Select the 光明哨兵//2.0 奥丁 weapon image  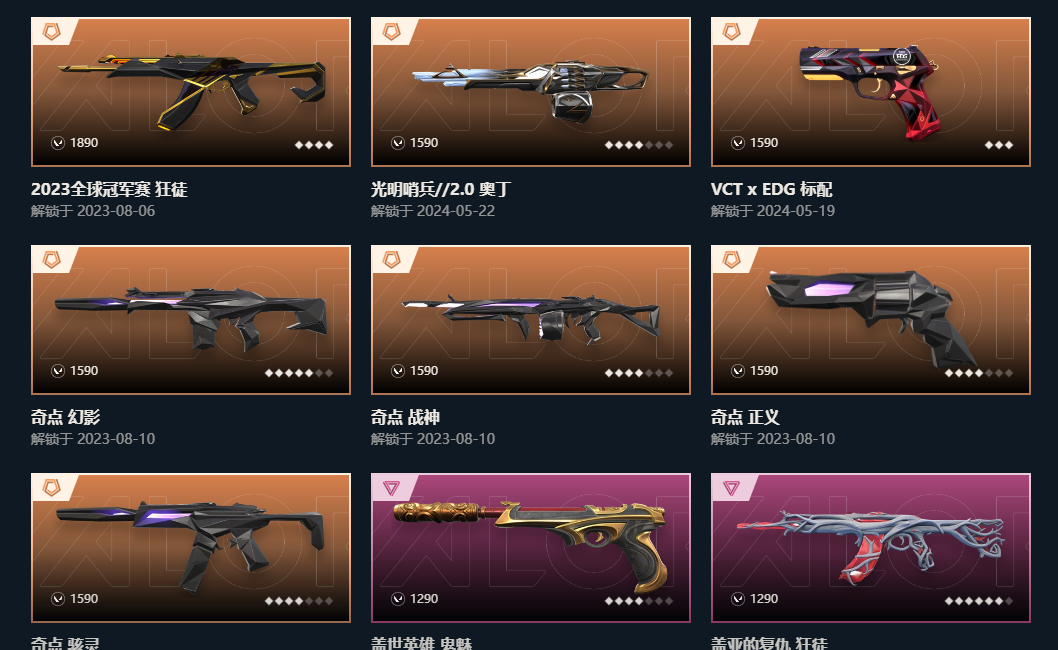pyautogui.click(x=530, y=92)
